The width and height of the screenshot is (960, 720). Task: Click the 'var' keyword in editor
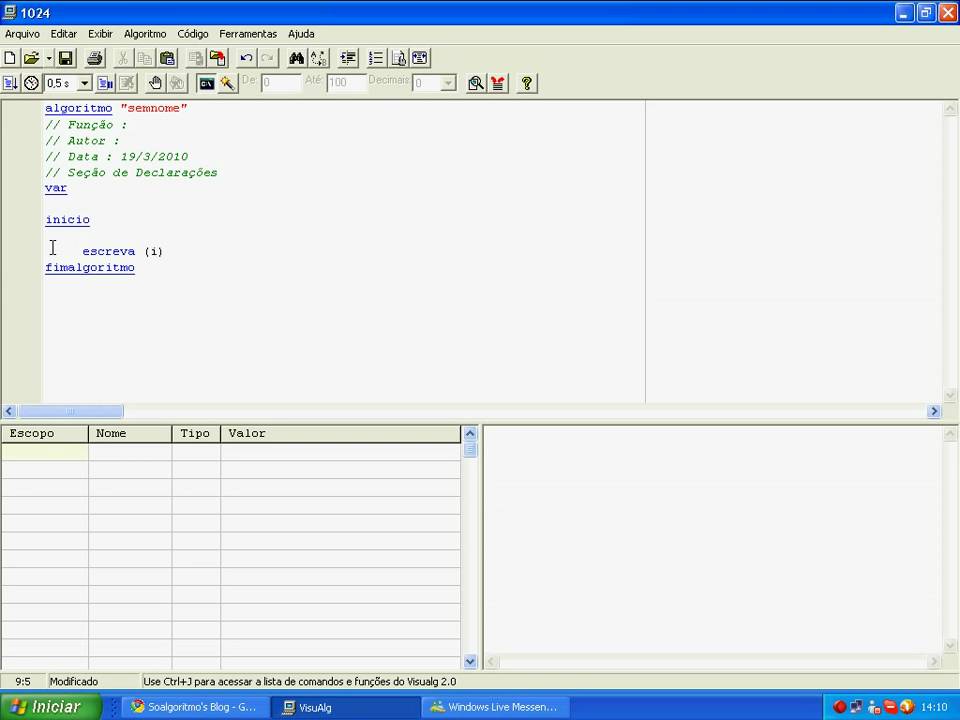(56, 188)
